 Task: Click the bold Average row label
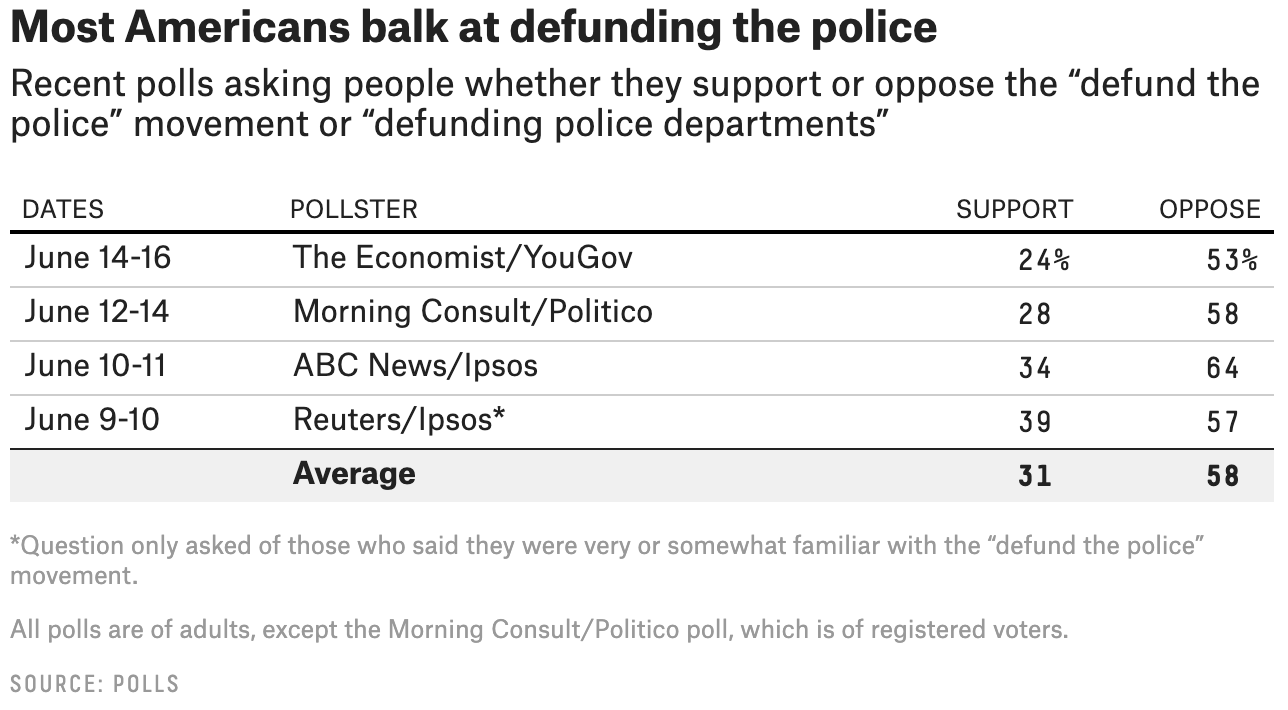354,473
